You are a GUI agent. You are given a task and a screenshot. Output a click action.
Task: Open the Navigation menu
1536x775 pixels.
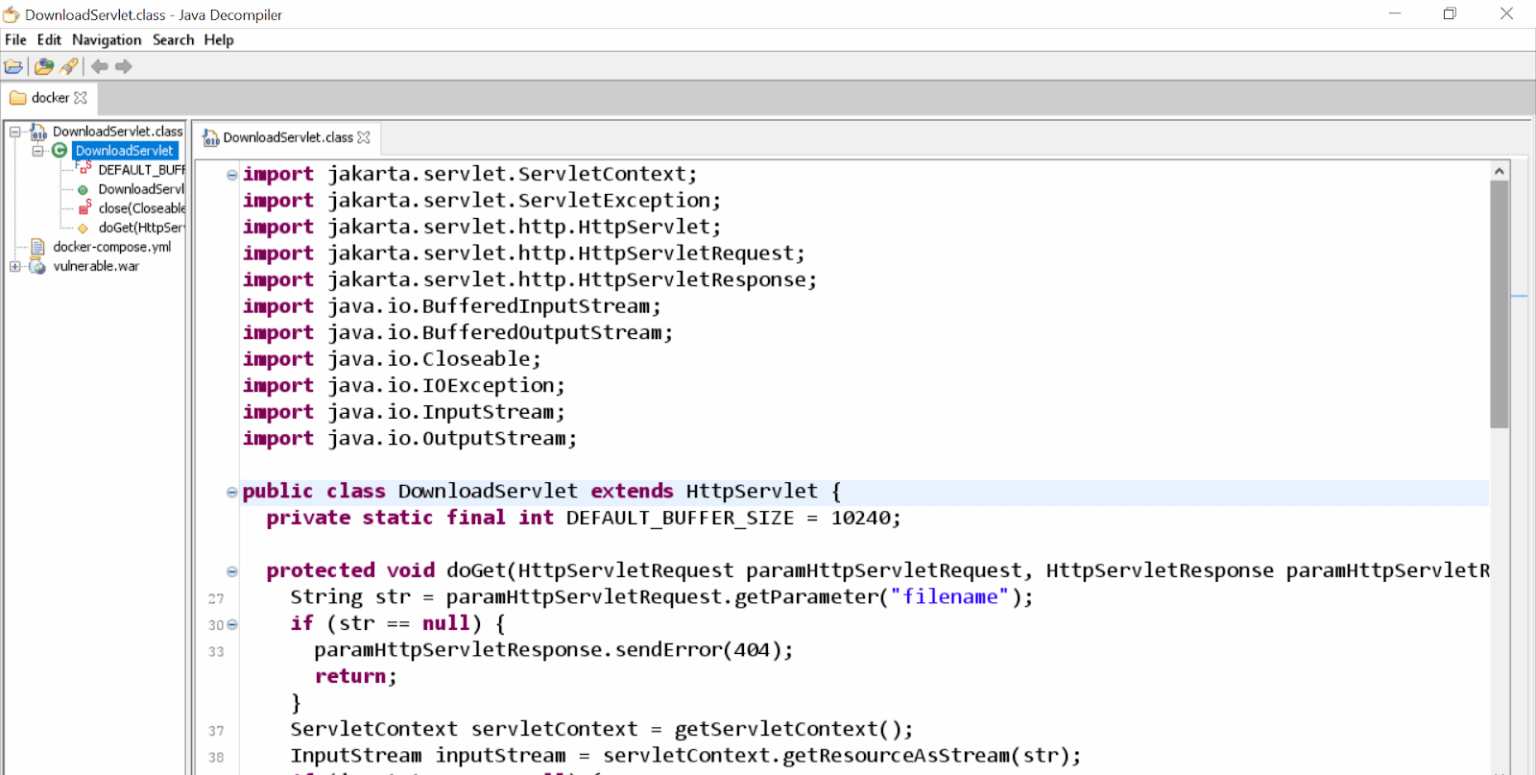[x=106, y=40]
